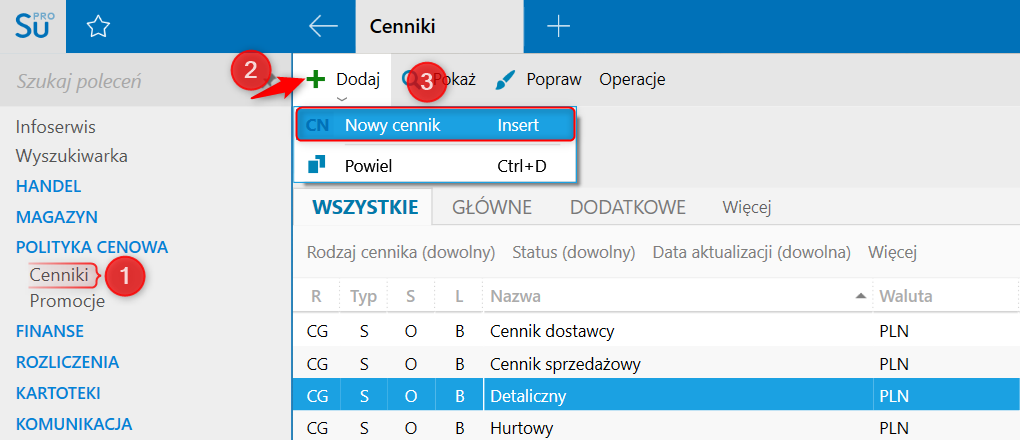Open the Operacje menu
1020x440 pixels.
coord(632,79)
